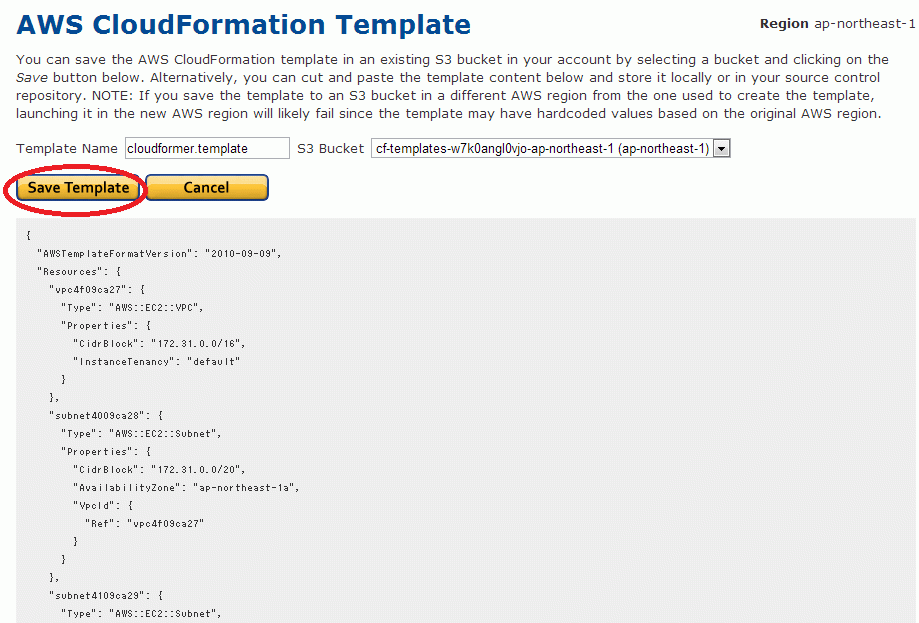
Task: Click the AWS CloudFormation Template heading
Action: [243, 25]
